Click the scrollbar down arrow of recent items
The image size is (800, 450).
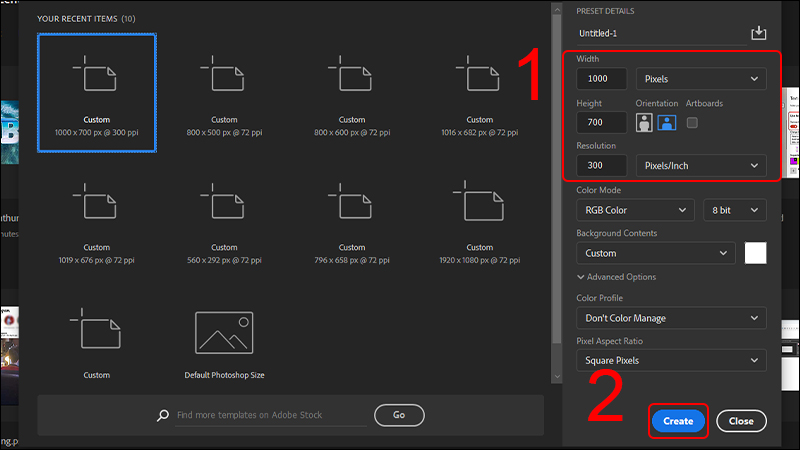tap(557, 377)
